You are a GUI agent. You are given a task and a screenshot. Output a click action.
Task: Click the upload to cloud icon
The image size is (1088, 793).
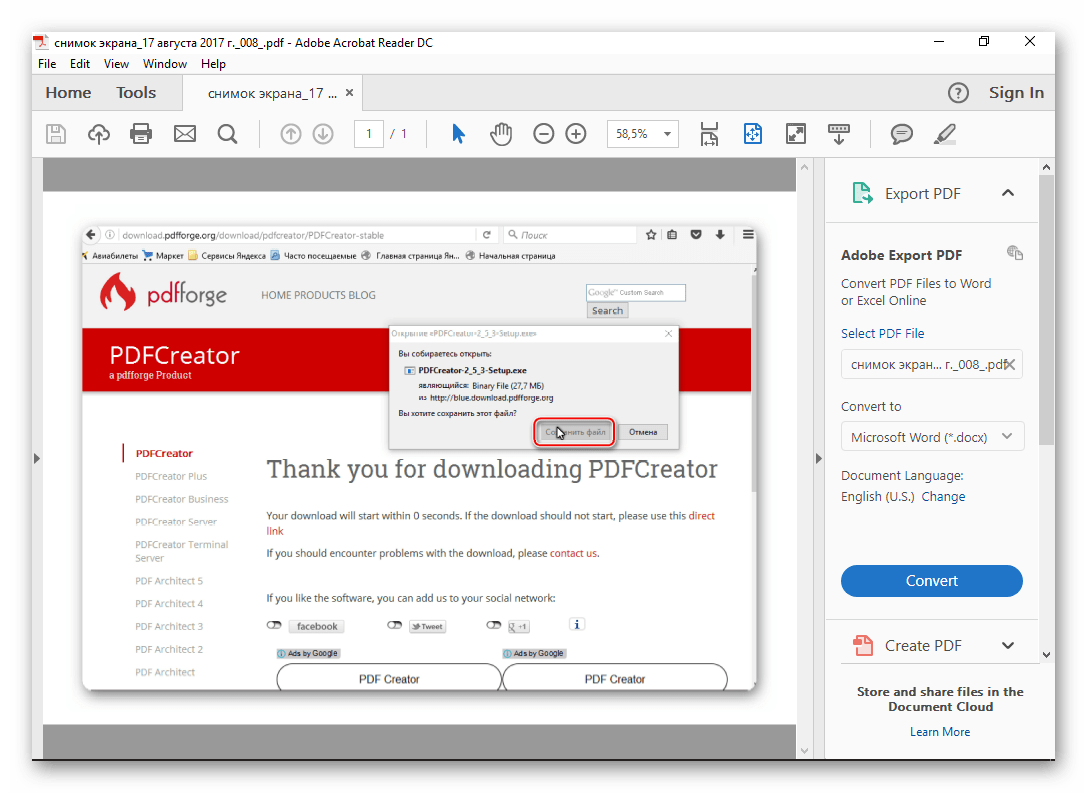(x=99, y=134)
